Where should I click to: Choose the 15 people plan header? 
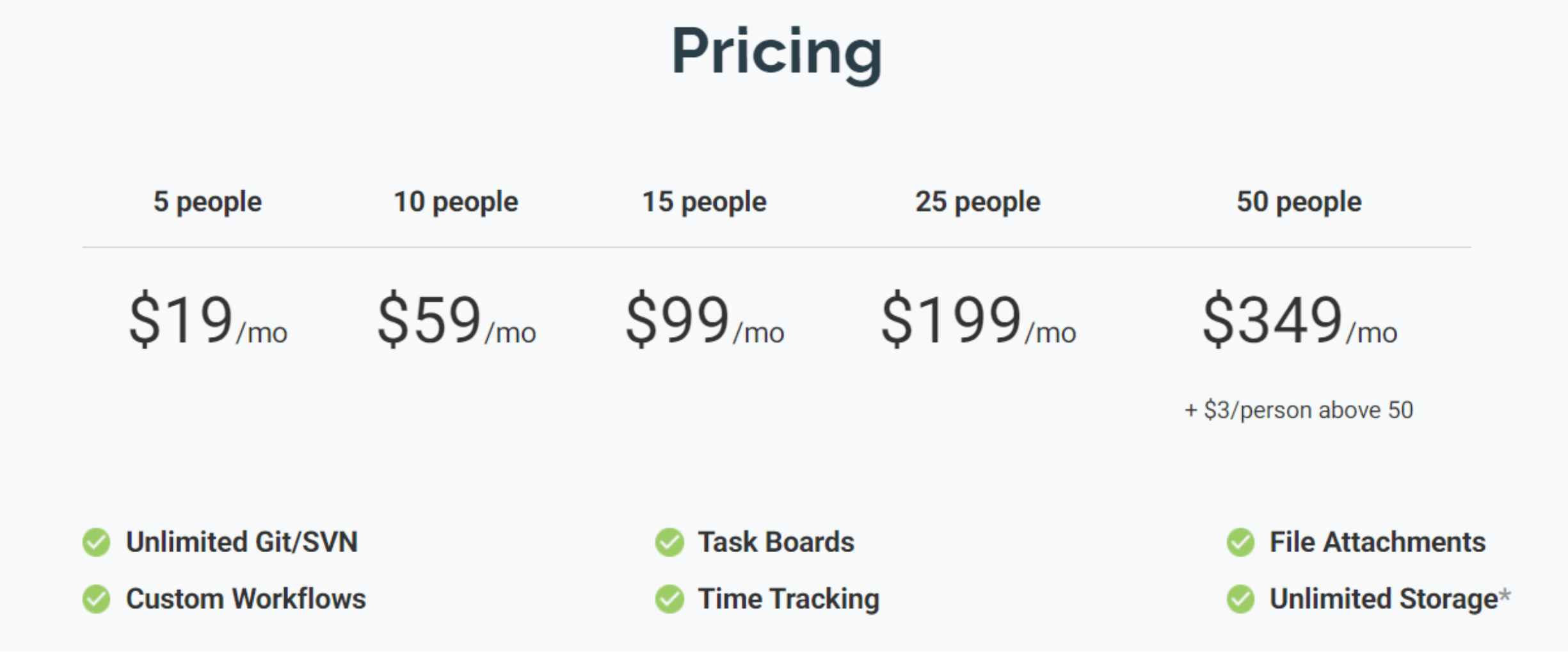pyautogui.click(x=704, y=202)
